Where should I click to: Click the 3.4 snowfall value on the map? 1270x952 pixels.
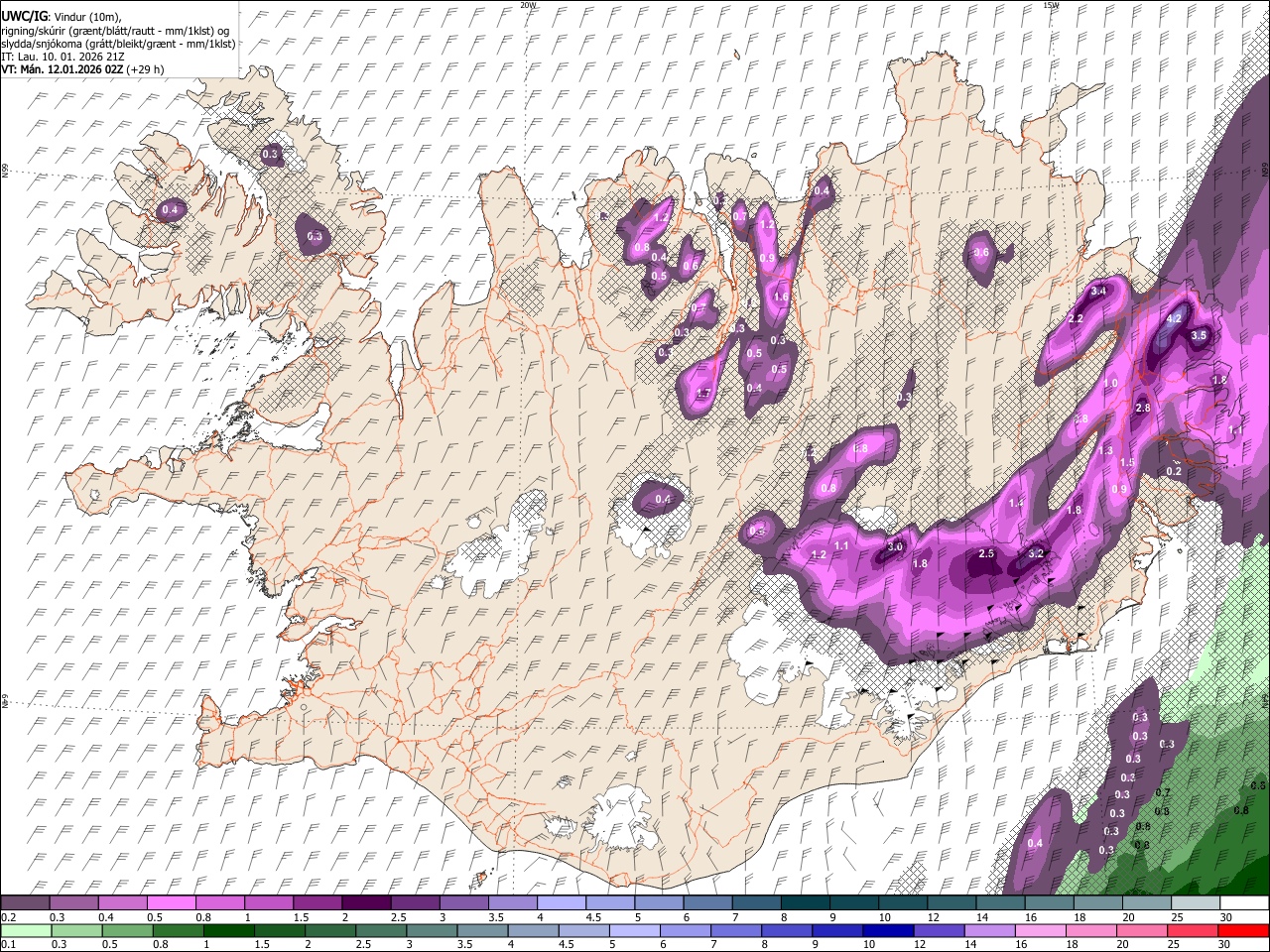pyautogui.click(x=1098, y=292)
